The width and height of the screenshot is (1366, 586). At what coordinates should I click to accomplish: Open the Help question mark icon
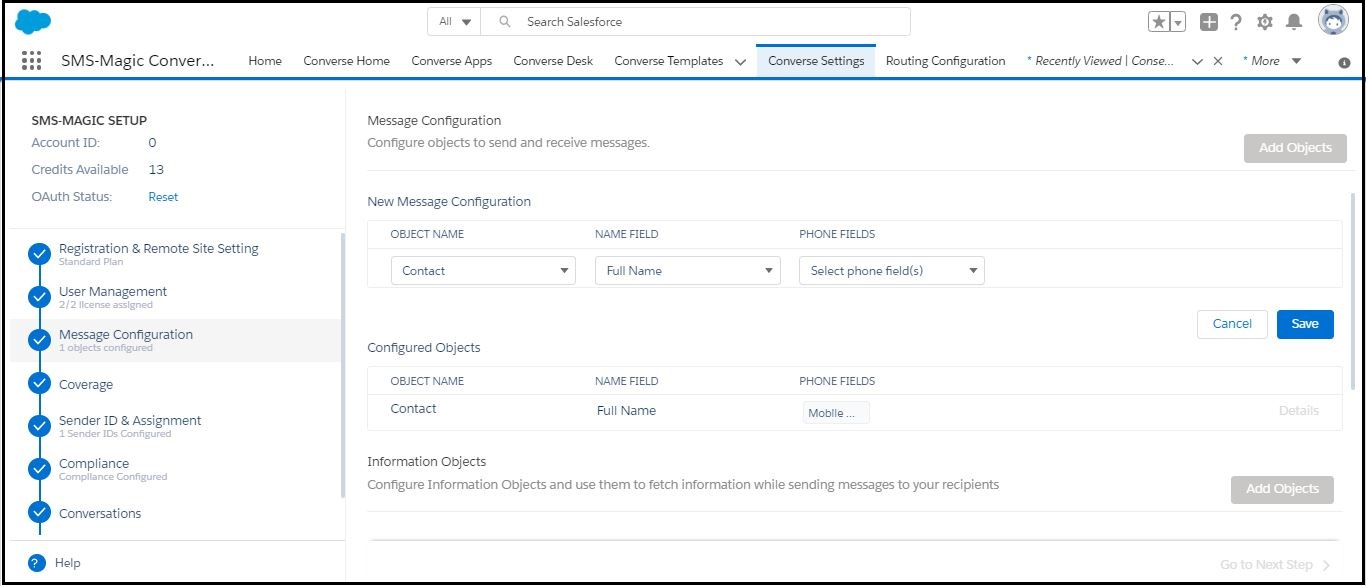click(1237, 22)
